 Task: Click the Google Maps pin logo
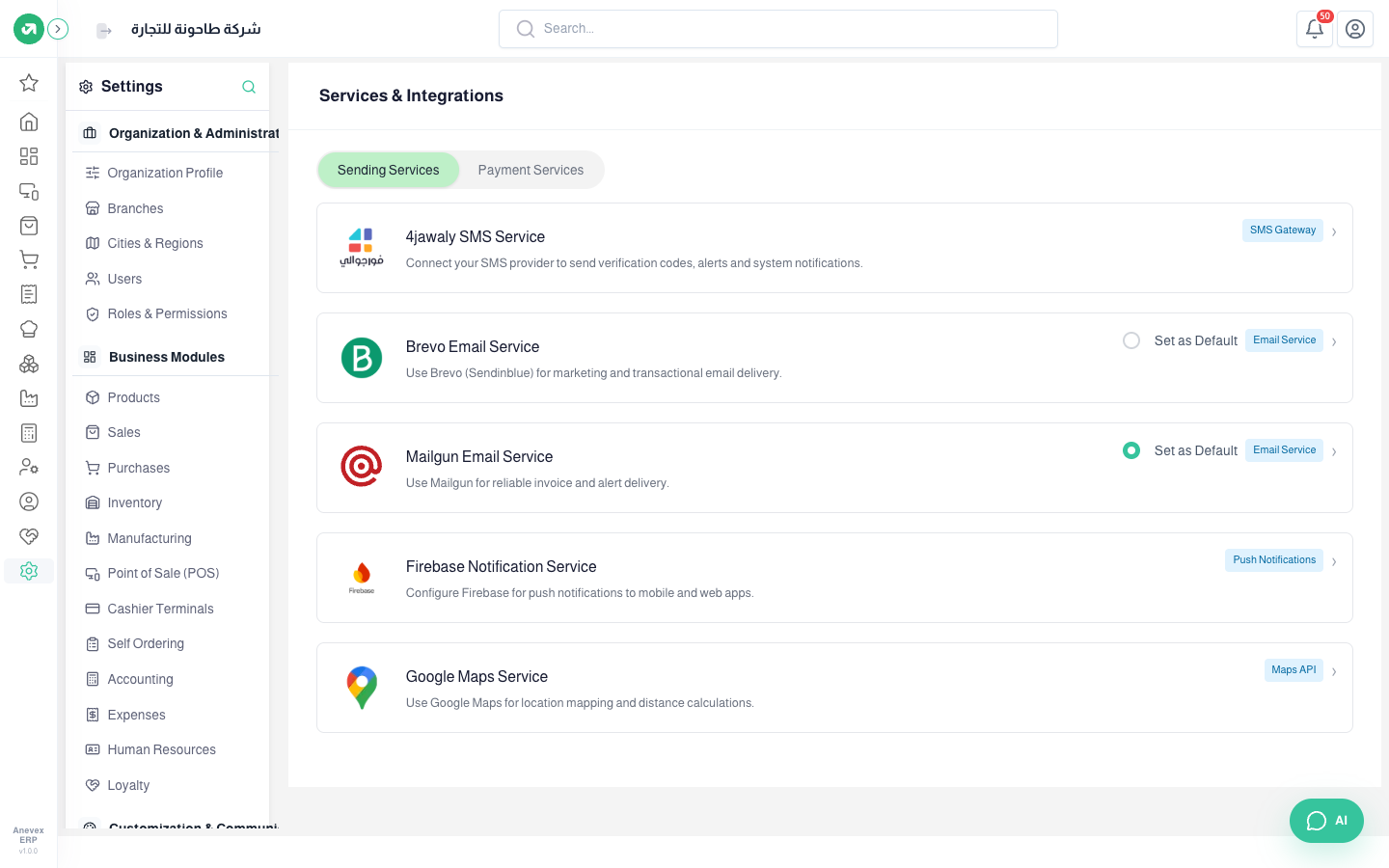tap(362, 688)
